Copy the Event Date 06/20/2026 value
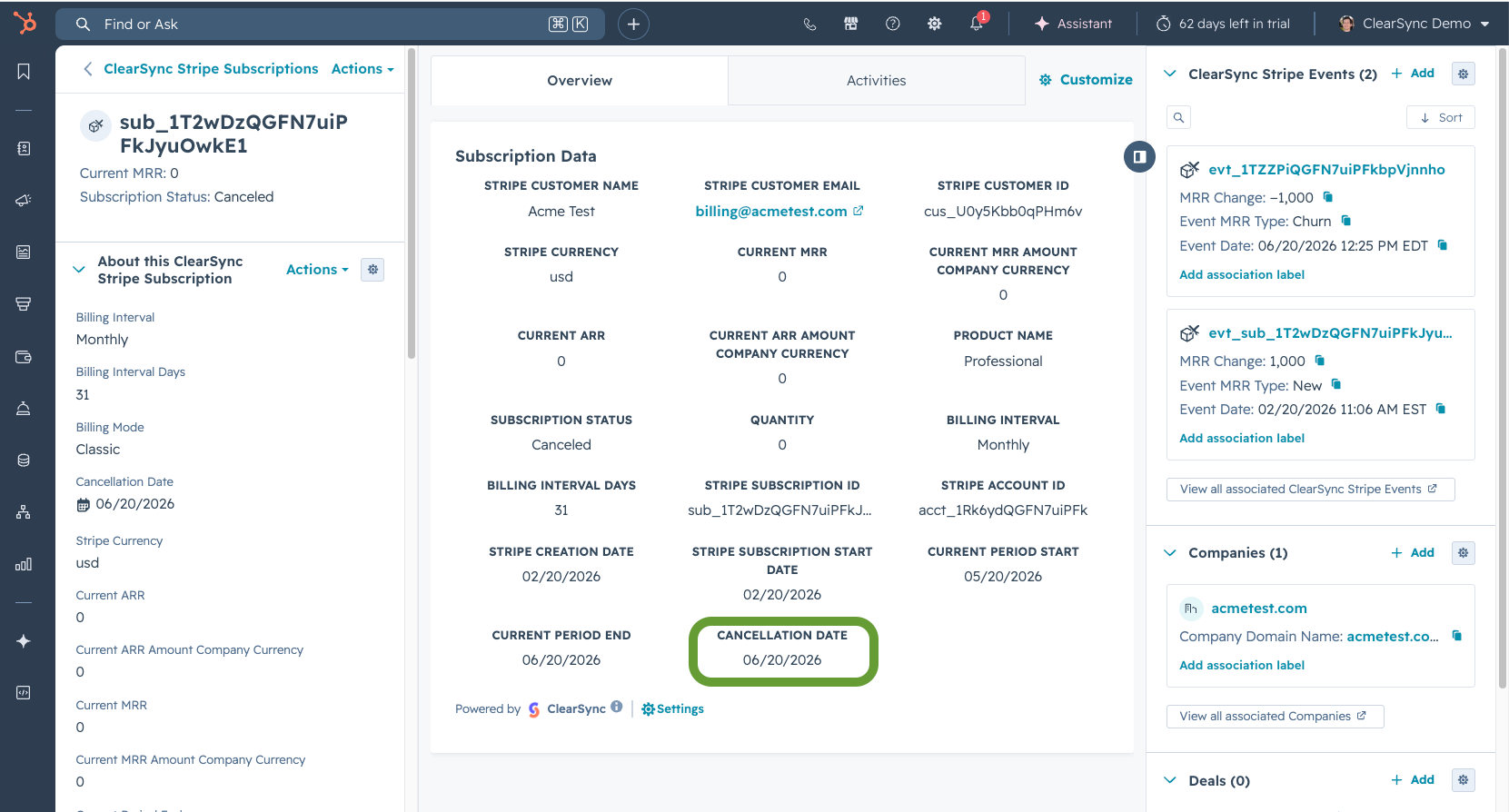Viewport: 1509px width, 812px height. (x=1443, y=245)
